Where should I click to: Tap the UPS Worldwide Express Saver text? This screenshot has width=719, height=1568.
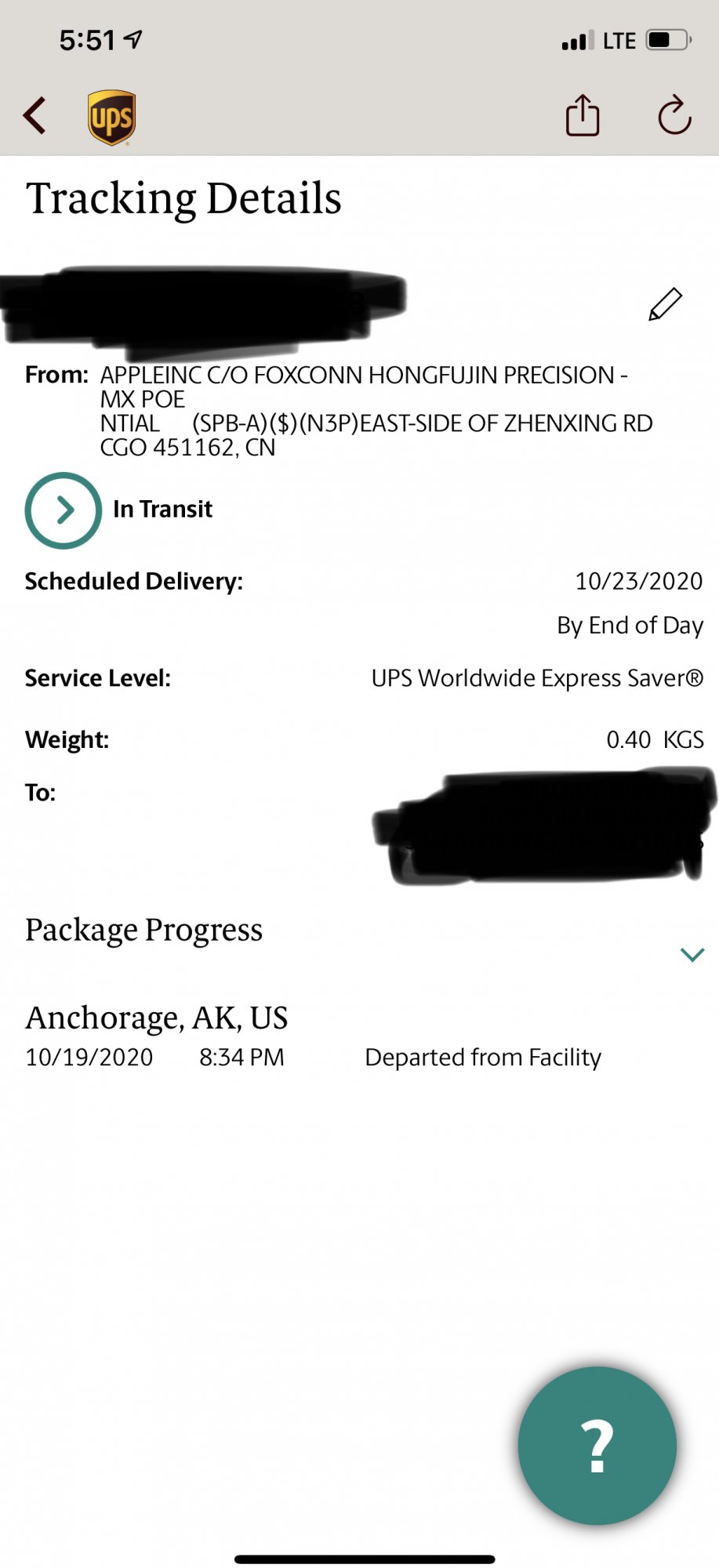pyautogui.click(x=537, y=678)
